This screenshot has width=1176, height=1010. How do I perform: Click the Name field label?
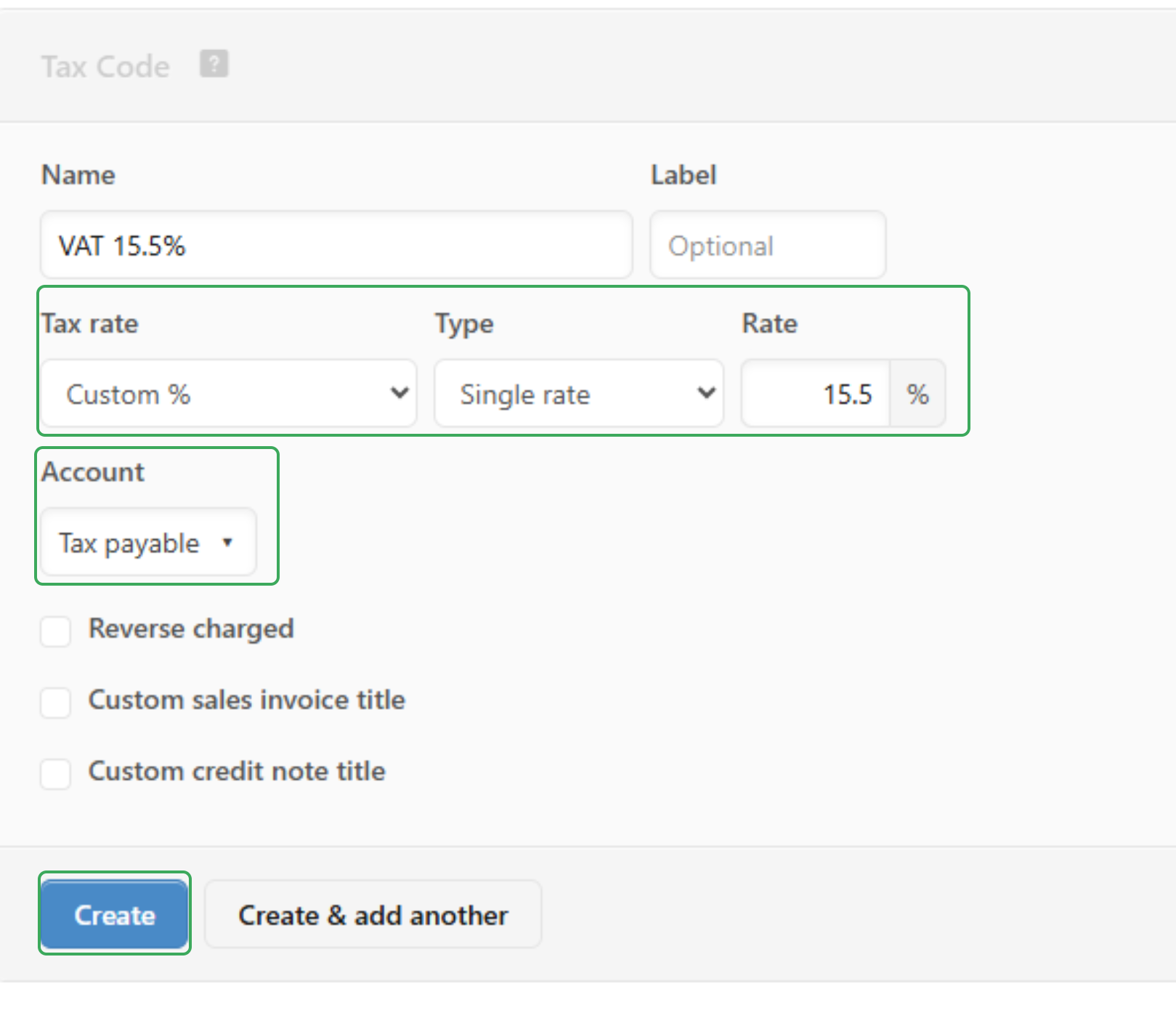tap(78, 175)
